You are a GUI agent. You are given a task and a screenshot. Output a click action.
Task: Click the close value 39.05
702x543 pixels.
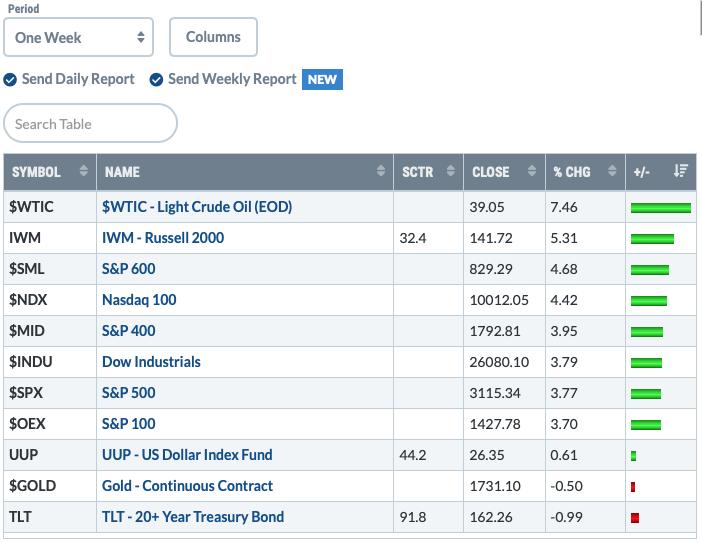(487, 207)
